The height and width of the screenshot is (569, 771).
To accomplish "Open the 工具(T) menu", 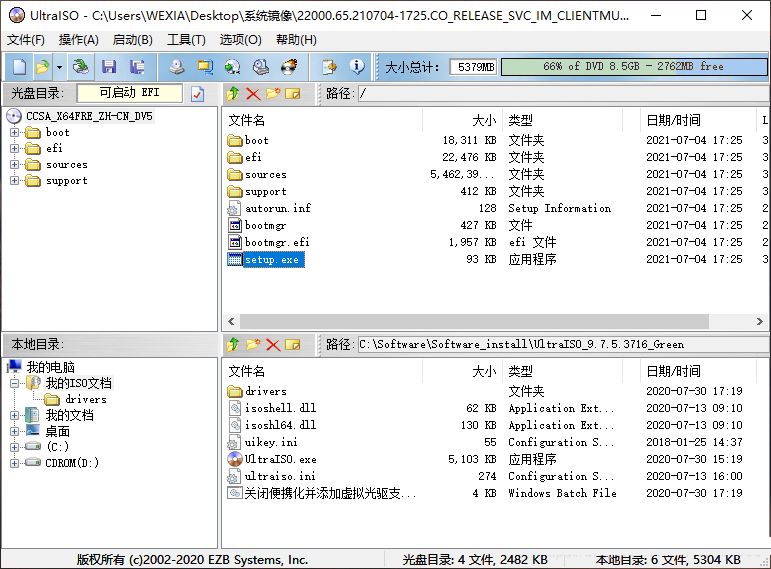I will [186, 40].
